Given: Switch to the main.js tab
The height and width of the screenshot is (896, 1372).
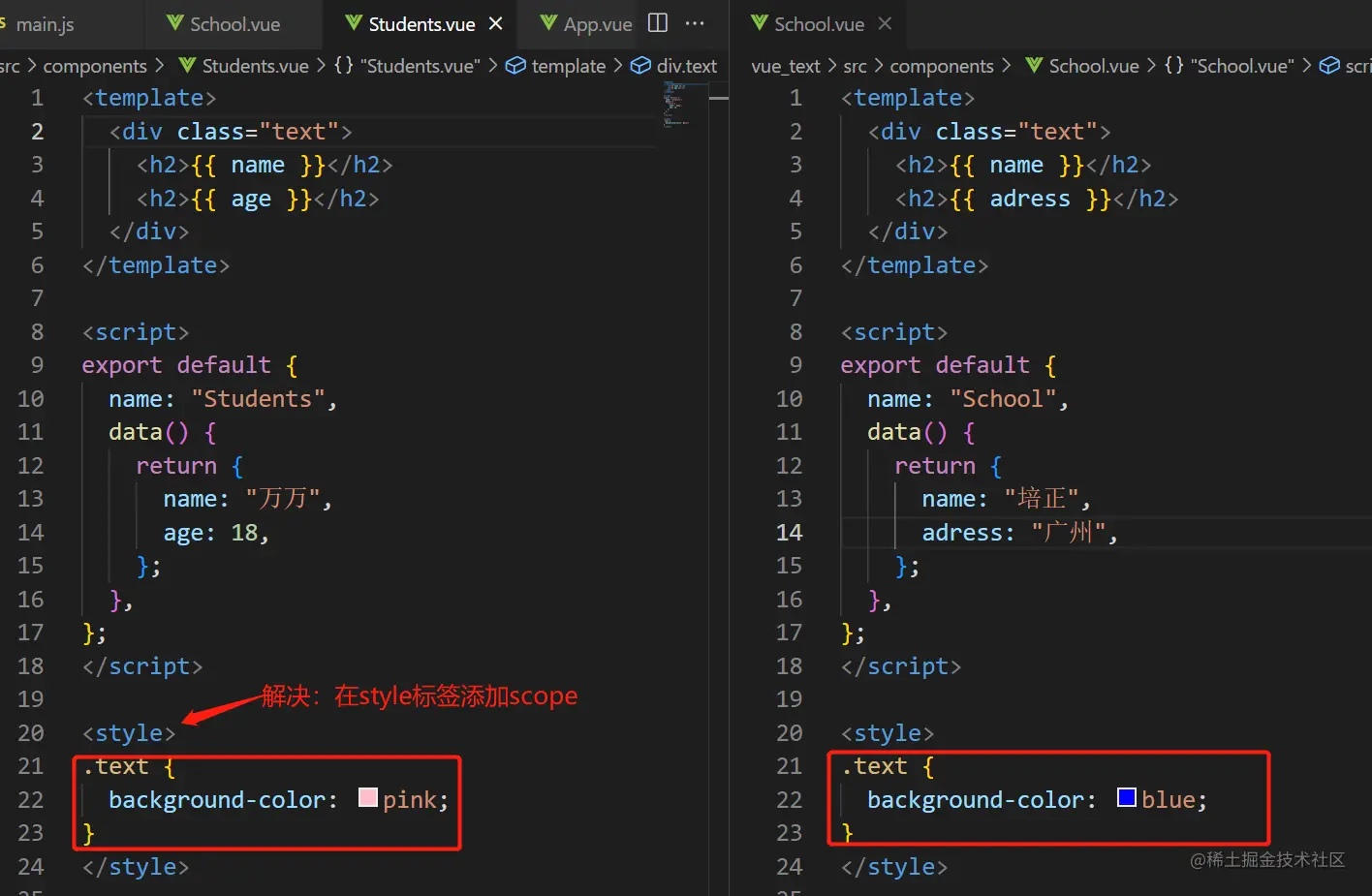Looking at the screenshot, I should point(45,24).
